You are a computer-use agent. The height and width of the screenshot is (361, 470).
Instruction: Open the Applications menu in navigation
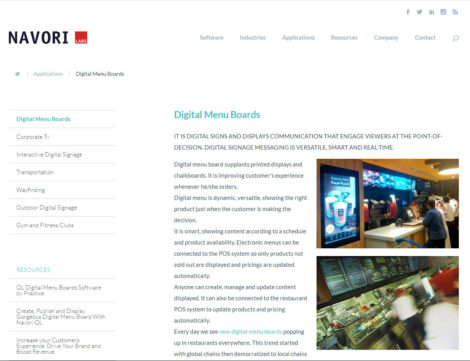point(298,37)
